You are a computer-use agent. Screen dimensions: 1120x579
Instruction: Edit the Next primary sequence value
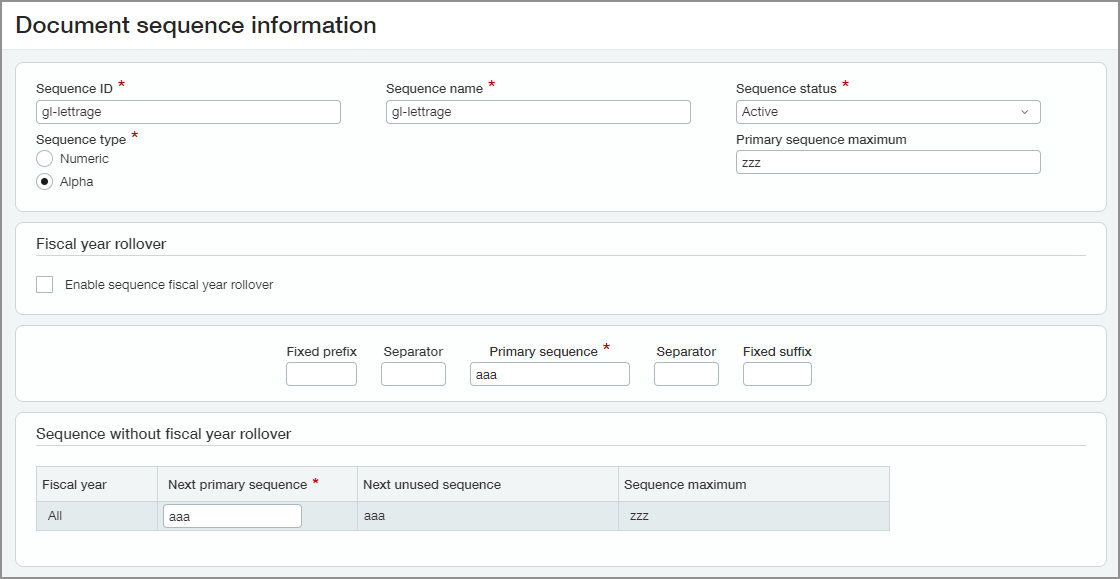(x=232, y=515)
